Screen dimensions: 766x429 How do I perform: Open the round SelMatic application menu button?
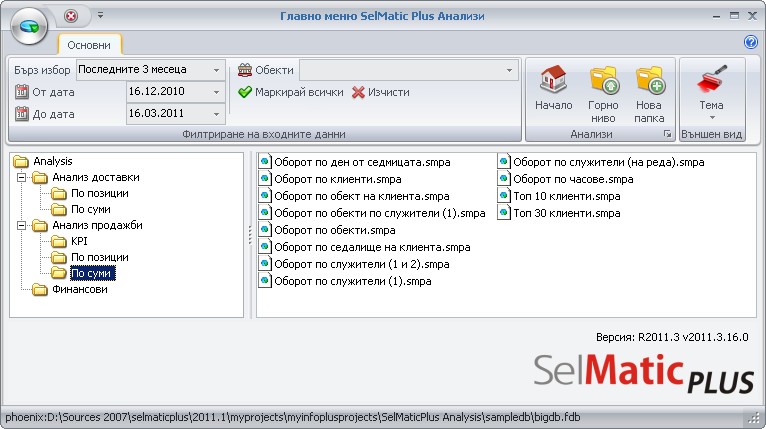click(x=29, y=26)
